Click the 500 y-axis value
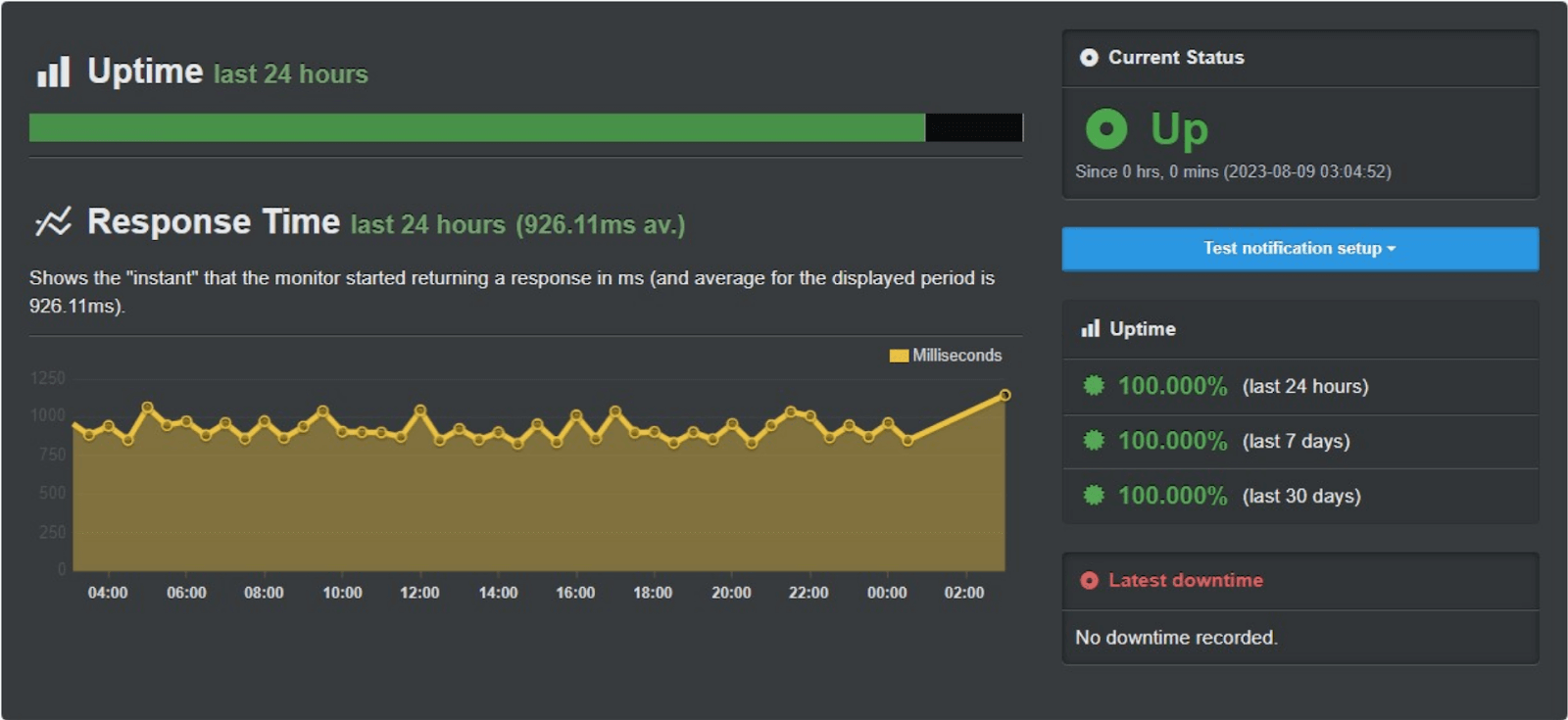Image resolution: width=1568 pixels, height=720 pixels. pyautogui.click(x=52, y=493)
